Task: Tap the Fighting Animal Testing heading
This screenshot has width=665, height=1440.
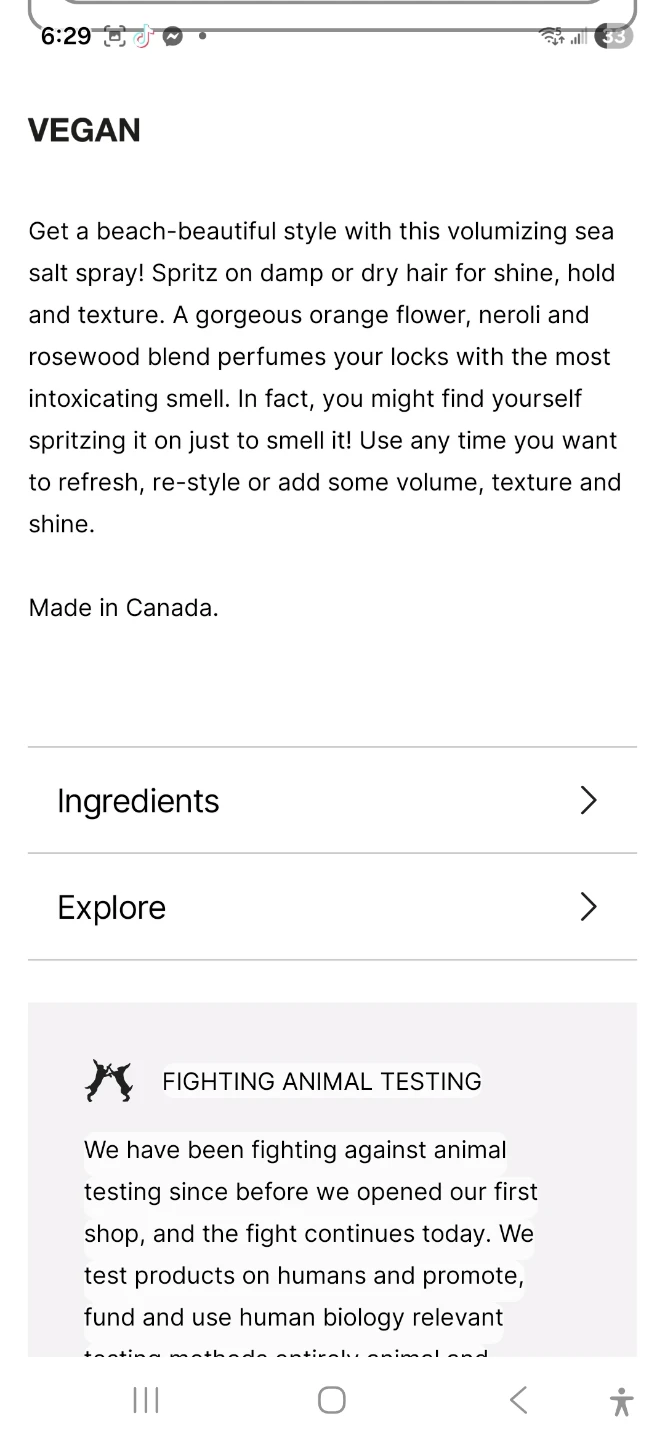Action: 321,1081
